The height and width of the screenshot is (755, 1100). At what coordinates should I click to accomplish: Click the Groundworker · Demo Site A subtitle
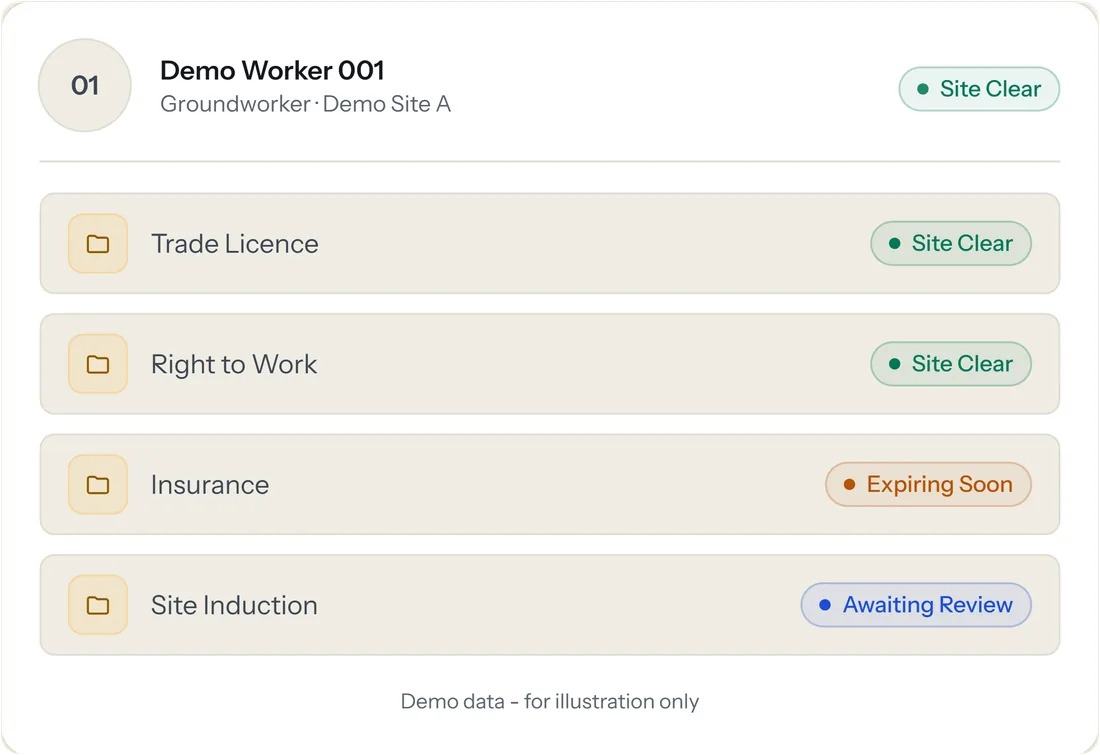pos(305,105)
